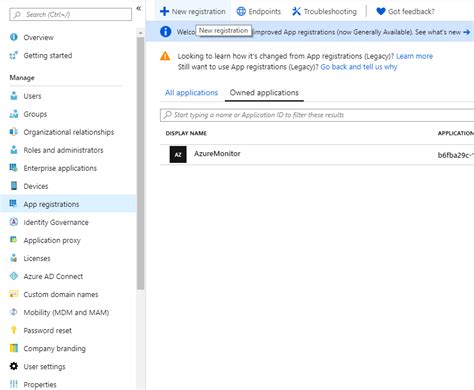Click the App registrations grid icon
Image resolution: width=474 pixels, height=390 pixels.
[13, 204]
